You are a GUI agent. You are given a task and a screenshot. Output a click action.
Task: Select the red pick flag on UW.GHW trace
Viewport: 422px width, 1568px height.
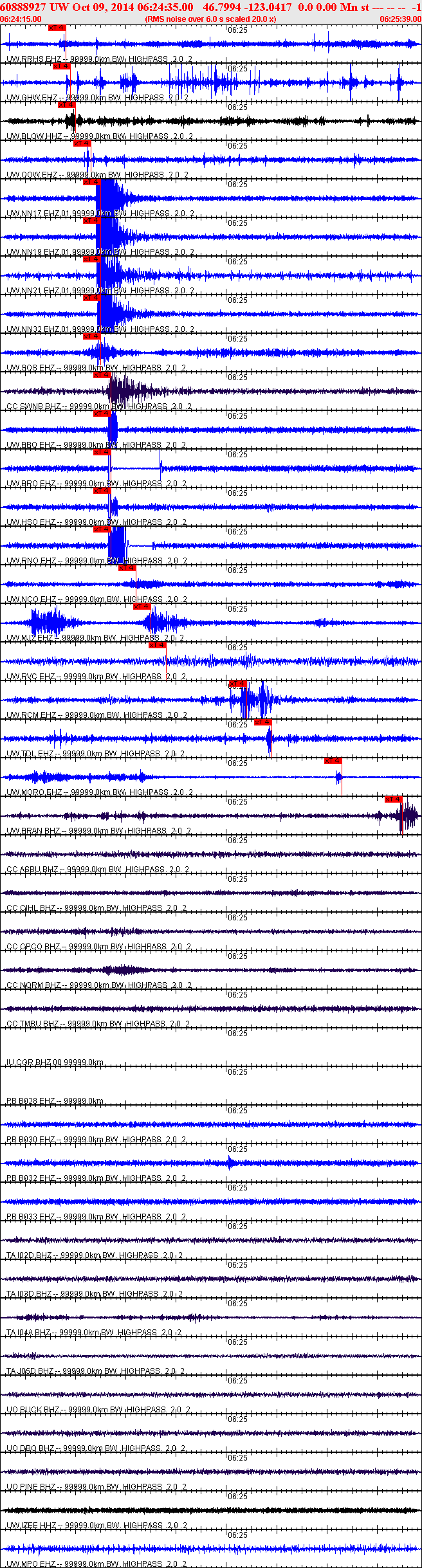61,66
